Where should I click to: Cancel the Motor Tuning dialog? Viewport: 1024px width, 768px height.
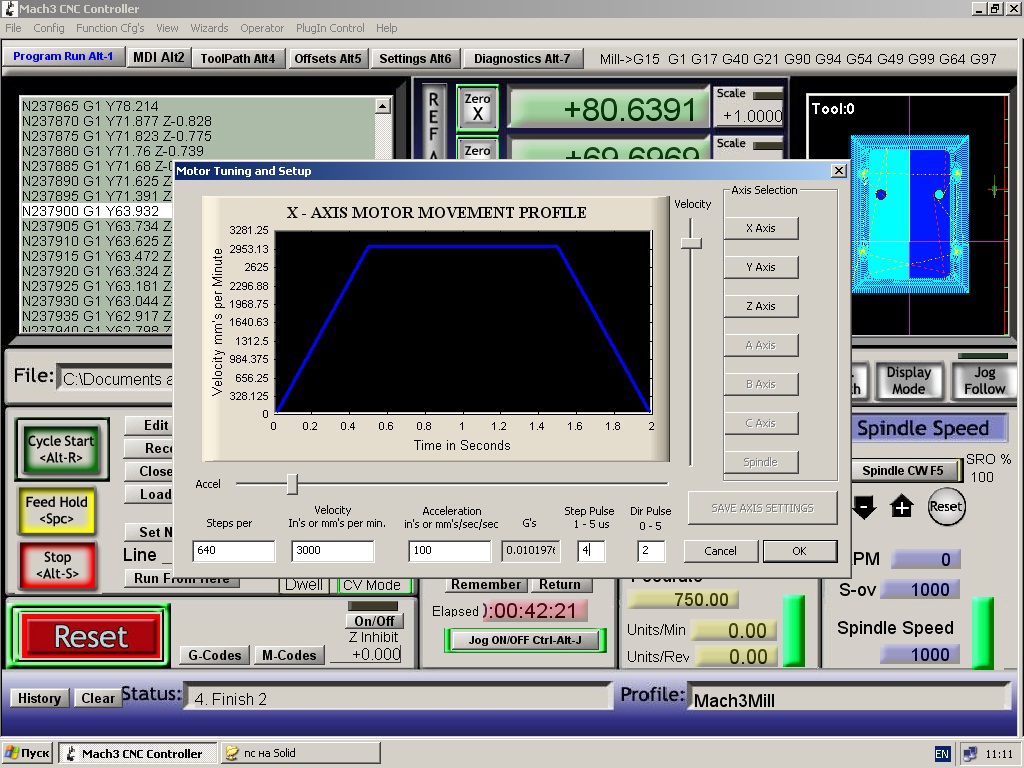pyautogui.click(x=720, y=551)
